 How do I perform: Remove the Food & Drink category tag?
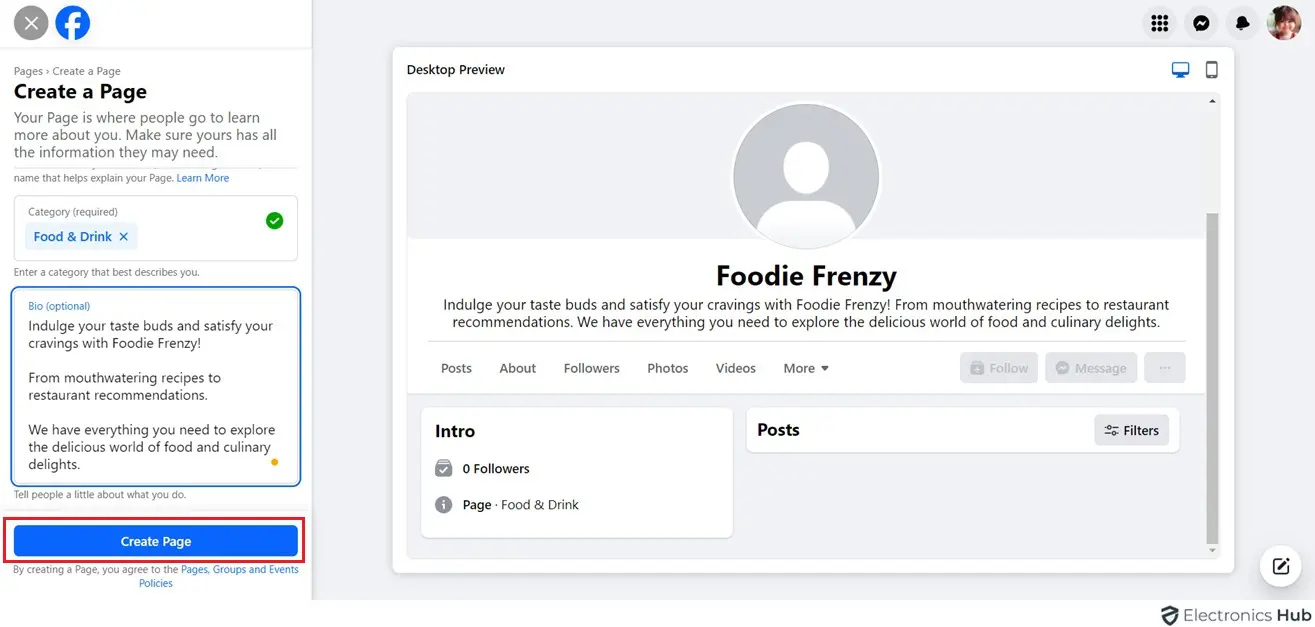pos(124,237)
